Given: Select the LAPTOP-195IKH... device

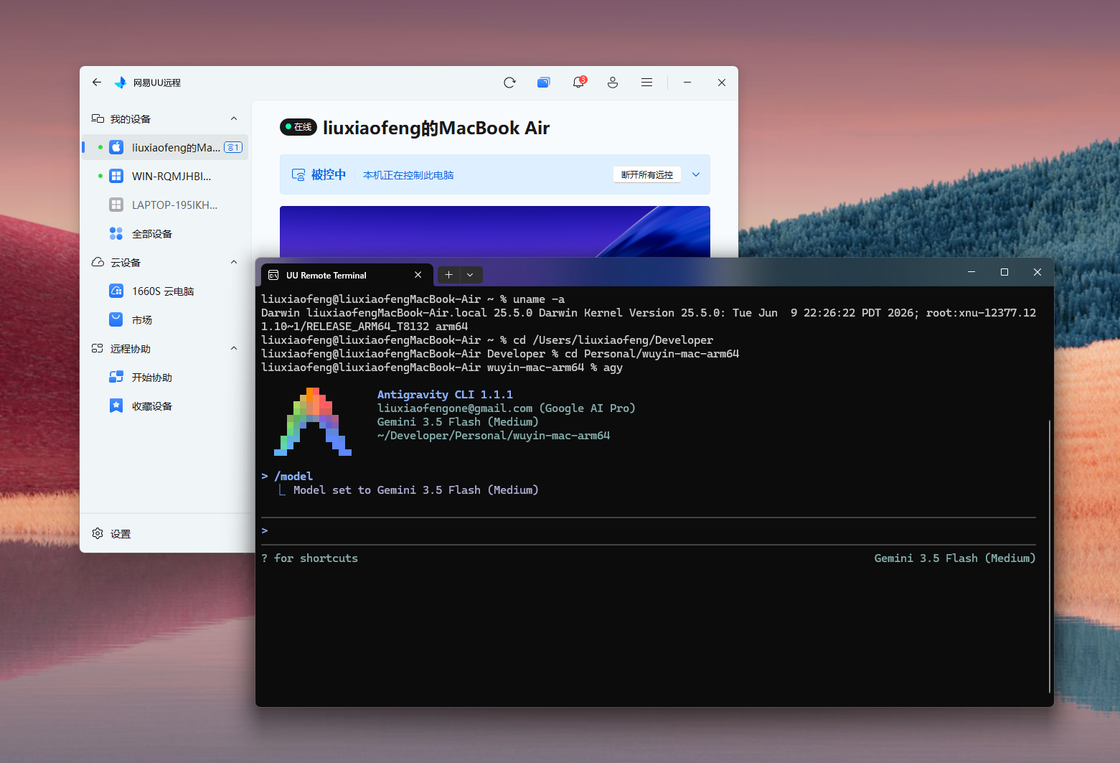Looking at the screenshot, I should [165, 205].
